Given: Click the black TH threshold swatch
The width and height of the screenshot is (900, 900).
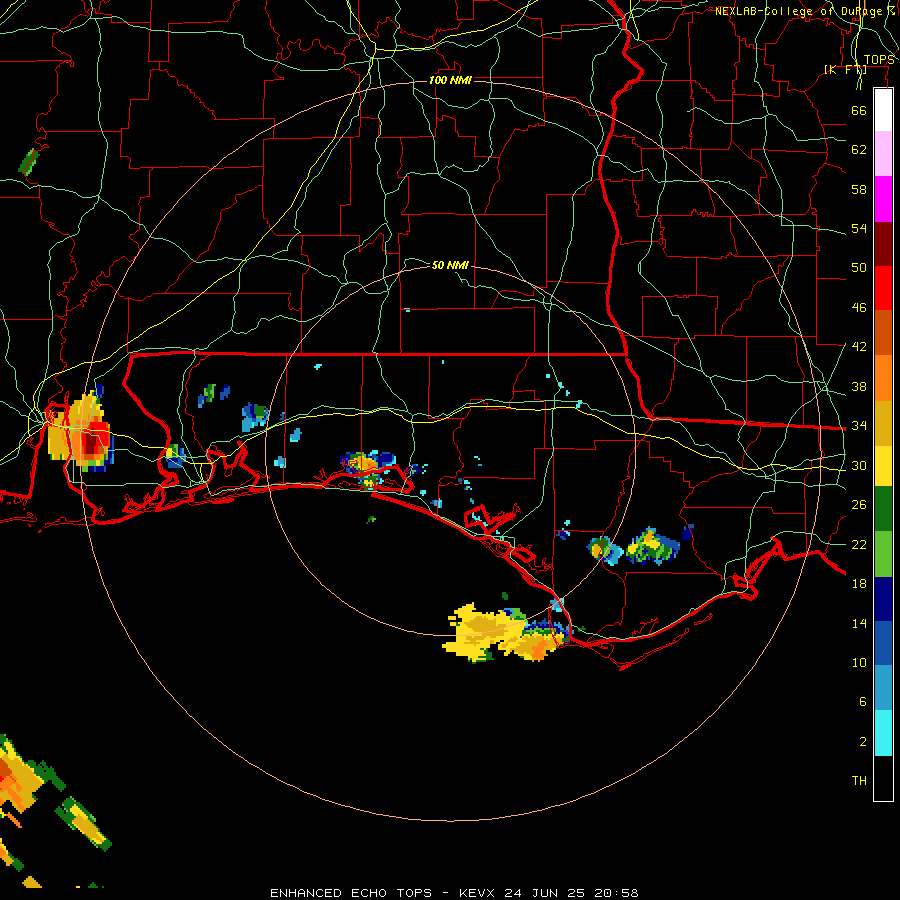Looking at the screenshot, I should pos(883,778).
